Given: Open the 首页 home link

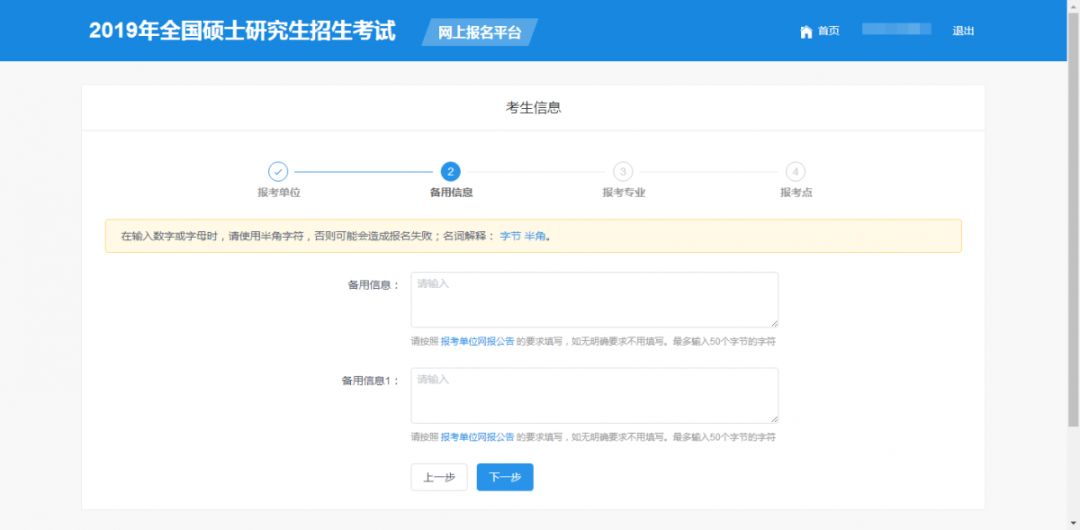Looking at the screenshot, I should tap(829, 31).
